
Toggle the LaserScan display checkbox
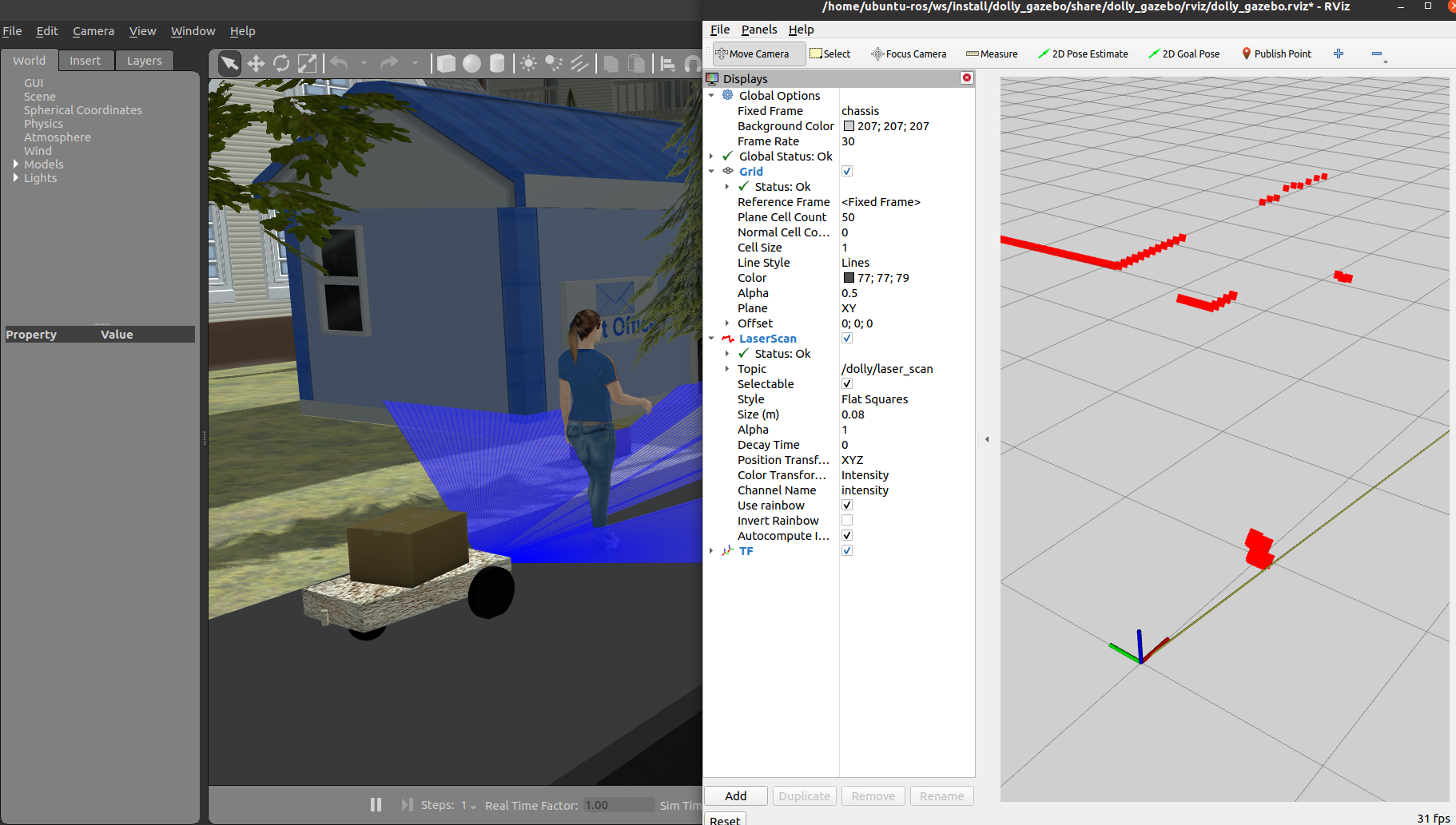pos(847,338)
